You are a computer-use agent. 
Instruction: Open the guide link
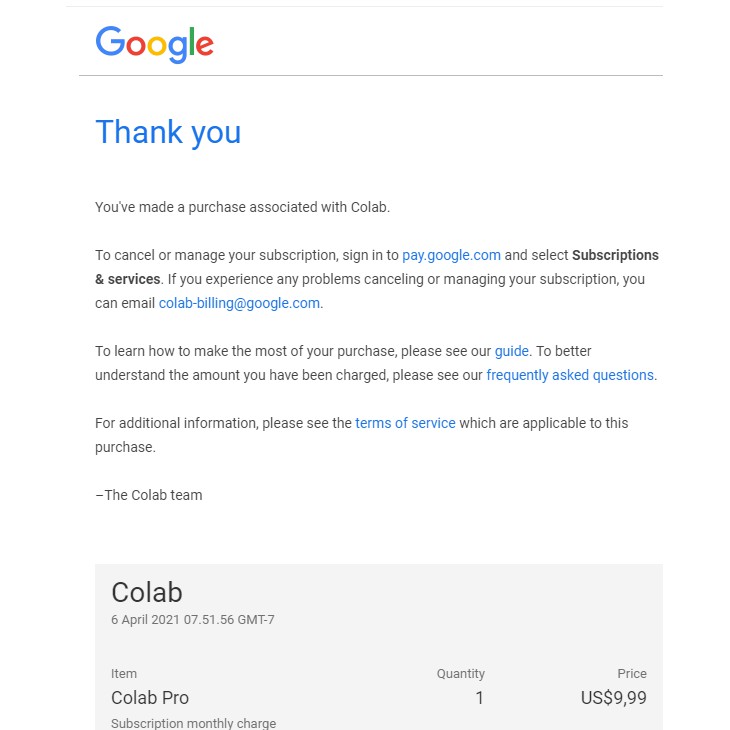click(x=511, y=351)
